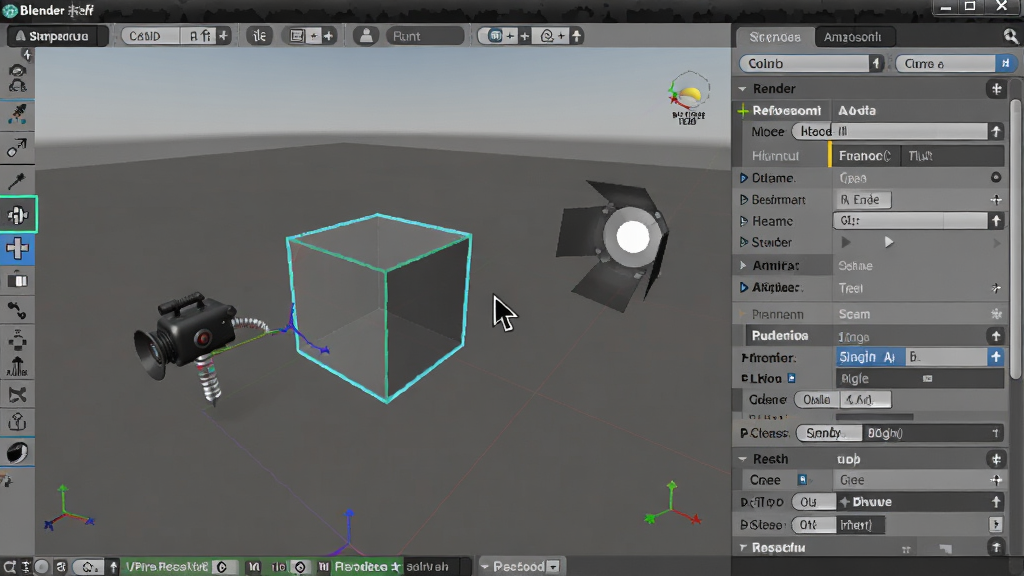Toggle the Ott switch in the bottom row
Screen dimensions: 1024x576
point(814,524)
